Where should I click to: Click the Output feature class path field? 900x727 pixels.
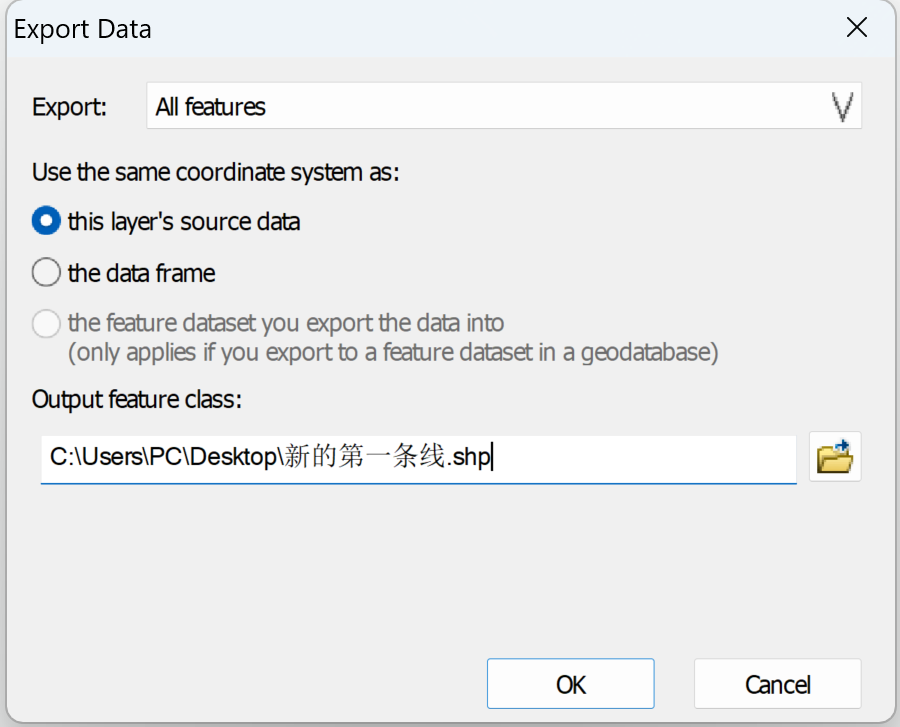pyautogui.click(x=640, y=457)
